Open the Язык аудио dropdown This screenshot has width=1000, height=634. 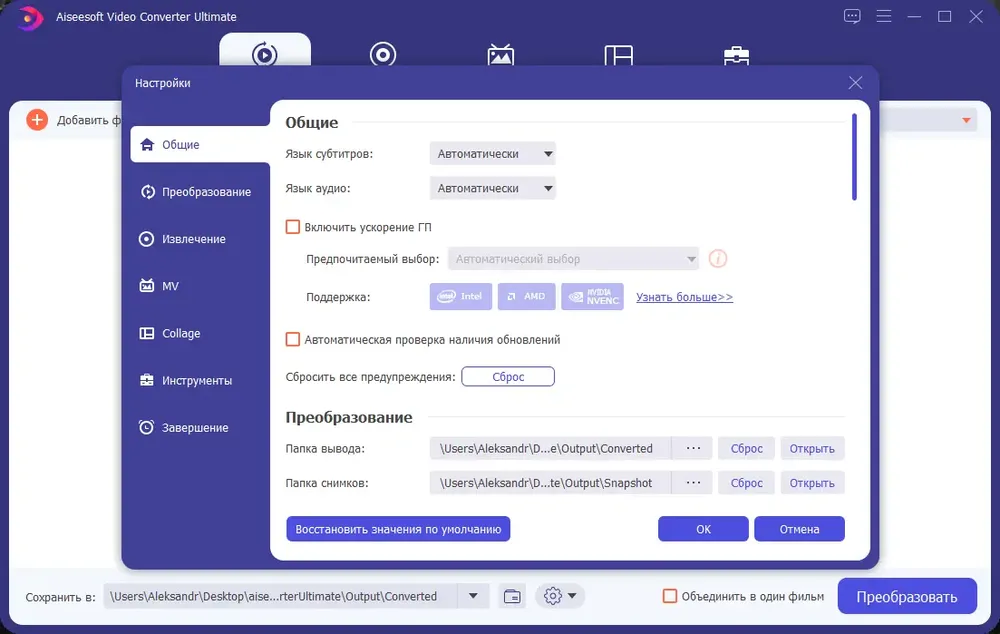click(x=492, y=188)
